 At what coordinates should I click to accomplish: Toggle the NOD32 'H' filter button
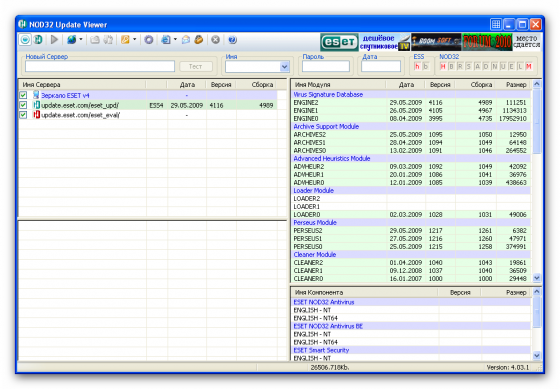pos(443,66)
